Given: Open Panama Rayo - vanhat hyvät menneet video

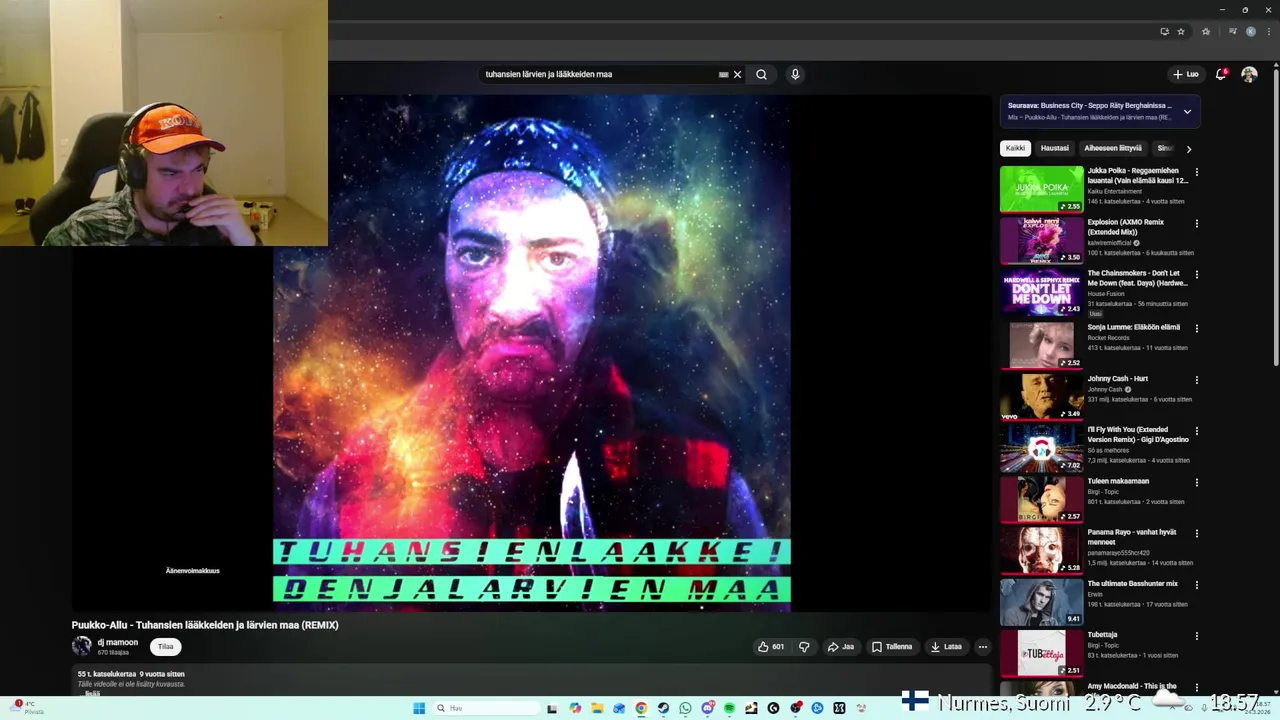Looking at the screenshot, I should pyautogui.click(x=1132, y=537).
